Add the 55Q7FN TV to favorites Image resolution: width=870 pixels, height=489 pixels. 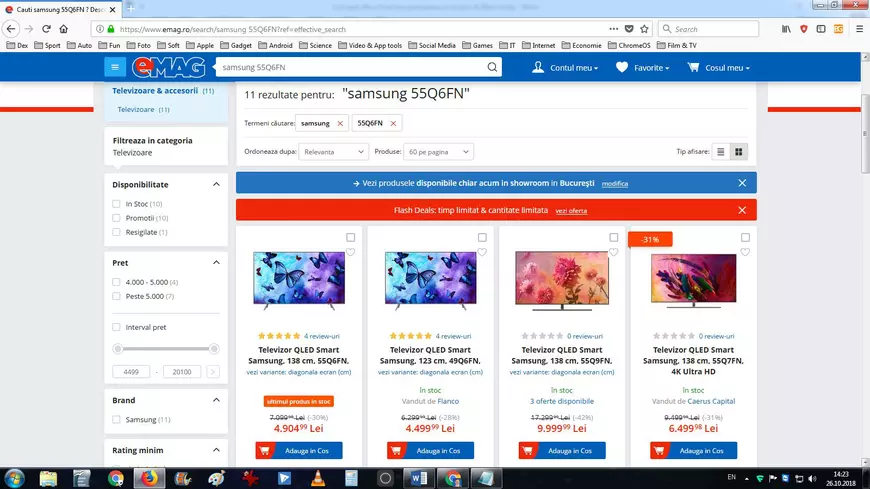tap(745, 252)
